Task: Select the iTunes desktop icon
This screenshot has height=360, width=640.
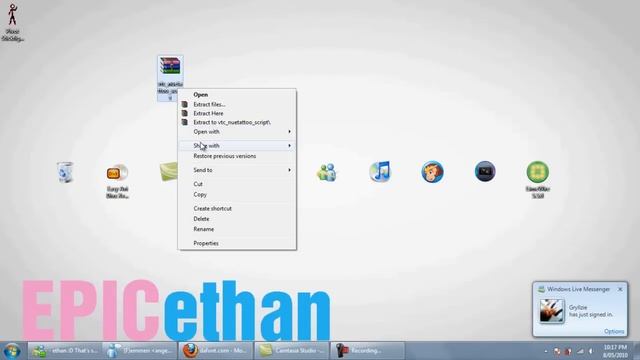Action: click(380, 171)
